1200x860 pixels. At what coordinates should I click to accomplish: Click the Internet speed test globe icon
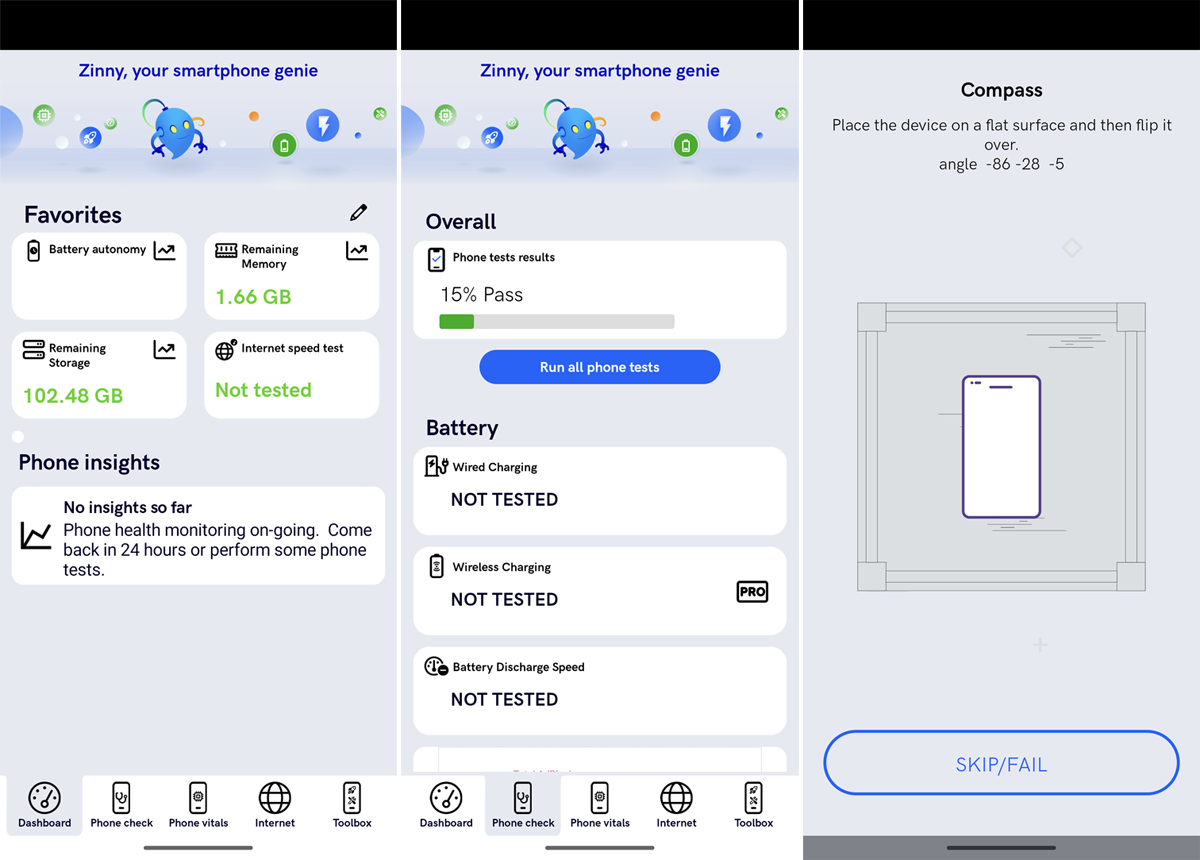coord(225,347)
